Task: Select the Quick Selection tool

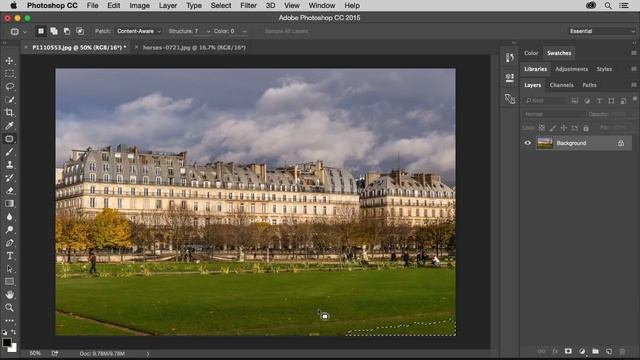Action: point(9,100)
